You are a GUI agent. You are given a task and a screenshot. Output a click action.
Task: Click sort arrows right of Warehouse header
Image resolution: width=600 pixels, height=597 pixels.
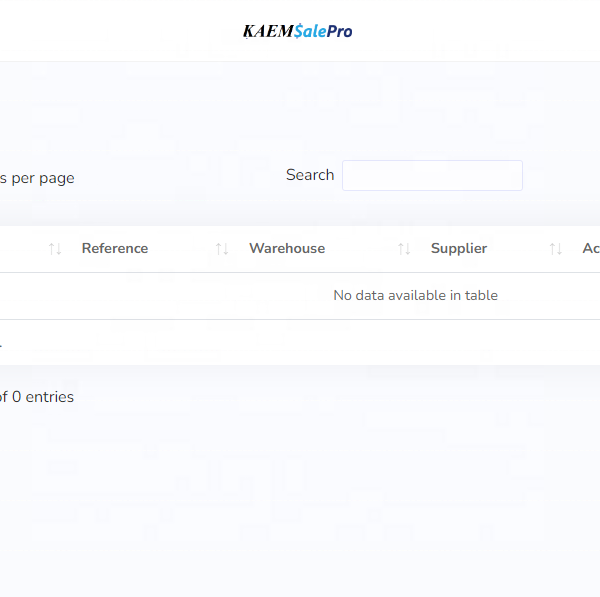coord(404,249)
